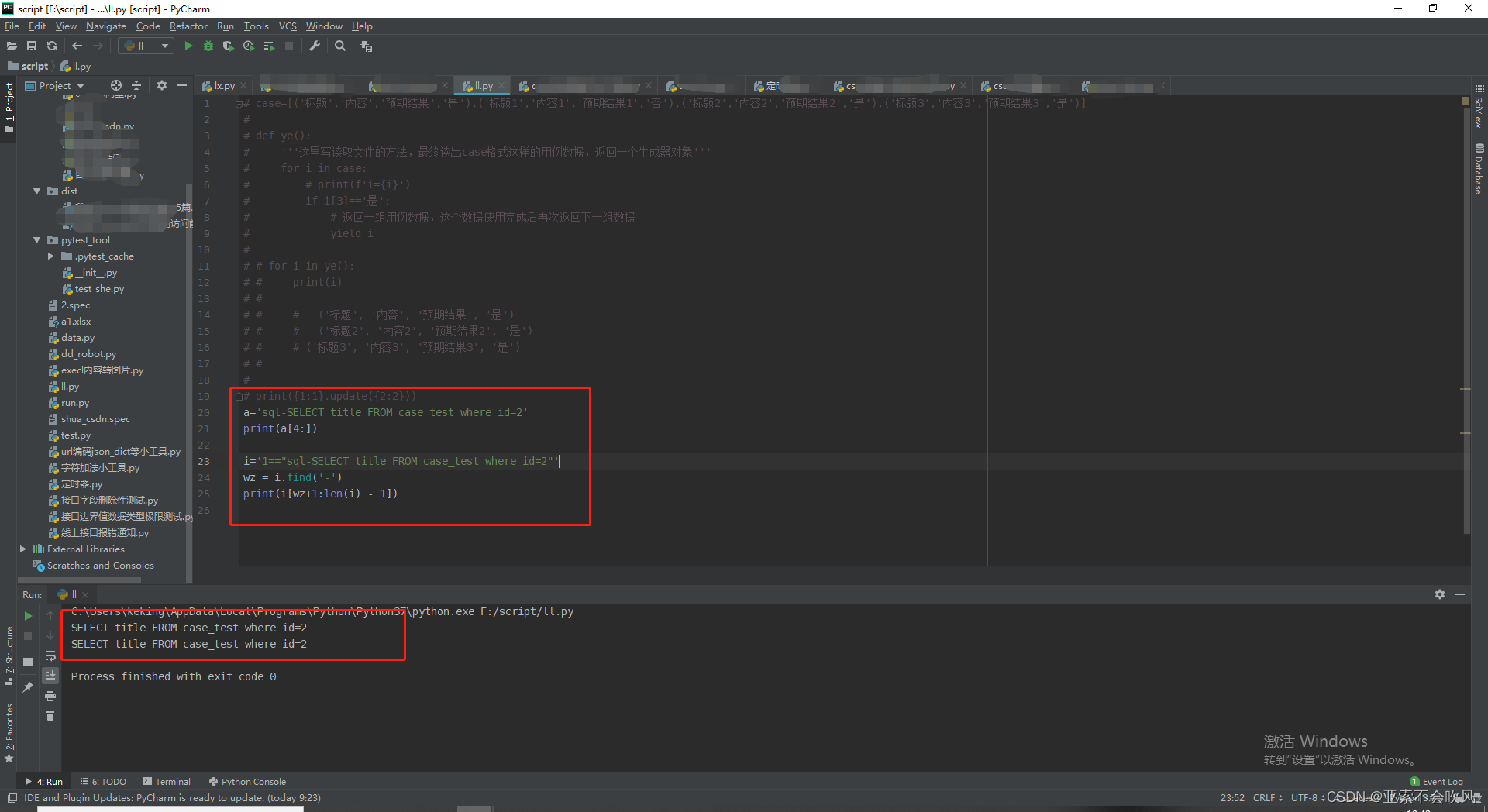
Task: Open the File menu
Action: pos(12,26)
